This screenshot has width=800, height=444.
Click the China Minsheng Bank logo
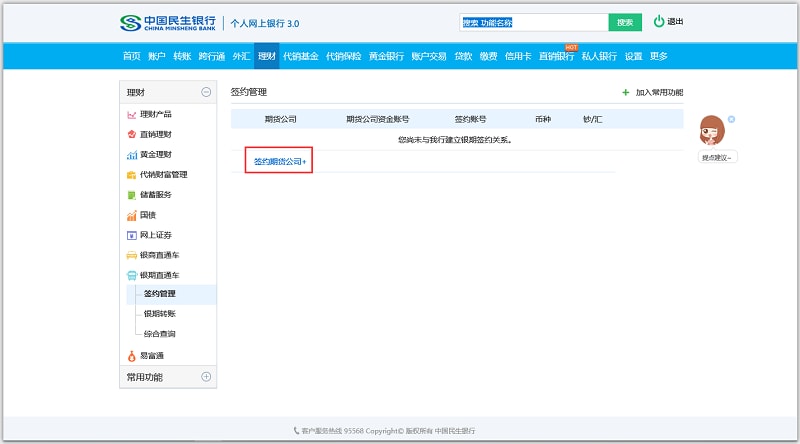(166, 22)
